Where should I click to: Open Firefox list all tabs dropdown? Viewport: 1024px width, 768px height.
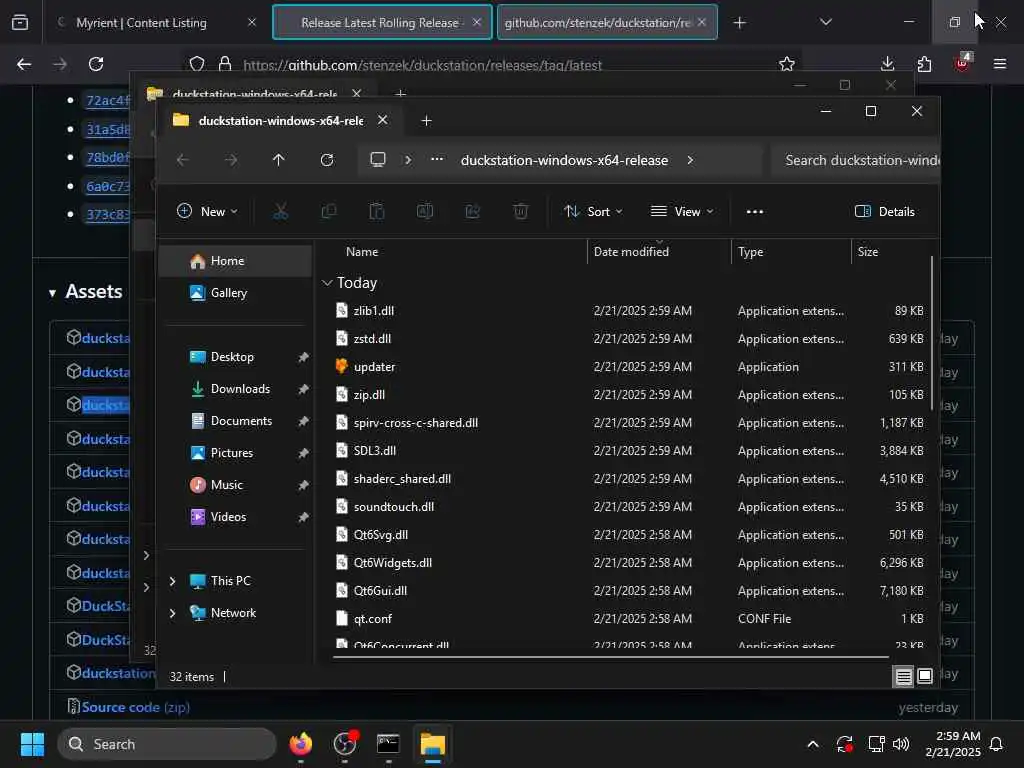[825, 22]
